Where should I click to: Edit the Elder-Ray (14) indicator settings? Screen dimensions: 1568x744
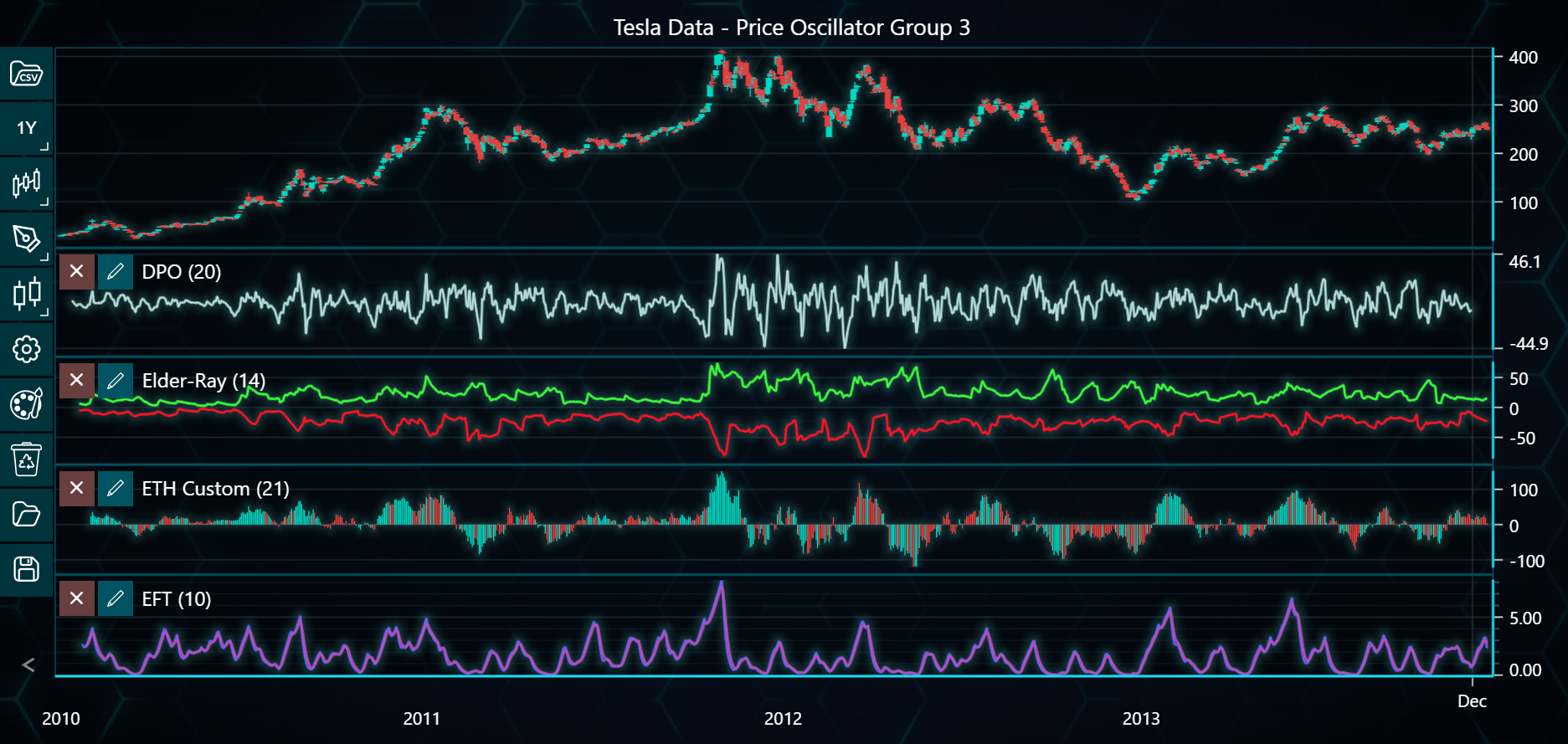point(116,380)
